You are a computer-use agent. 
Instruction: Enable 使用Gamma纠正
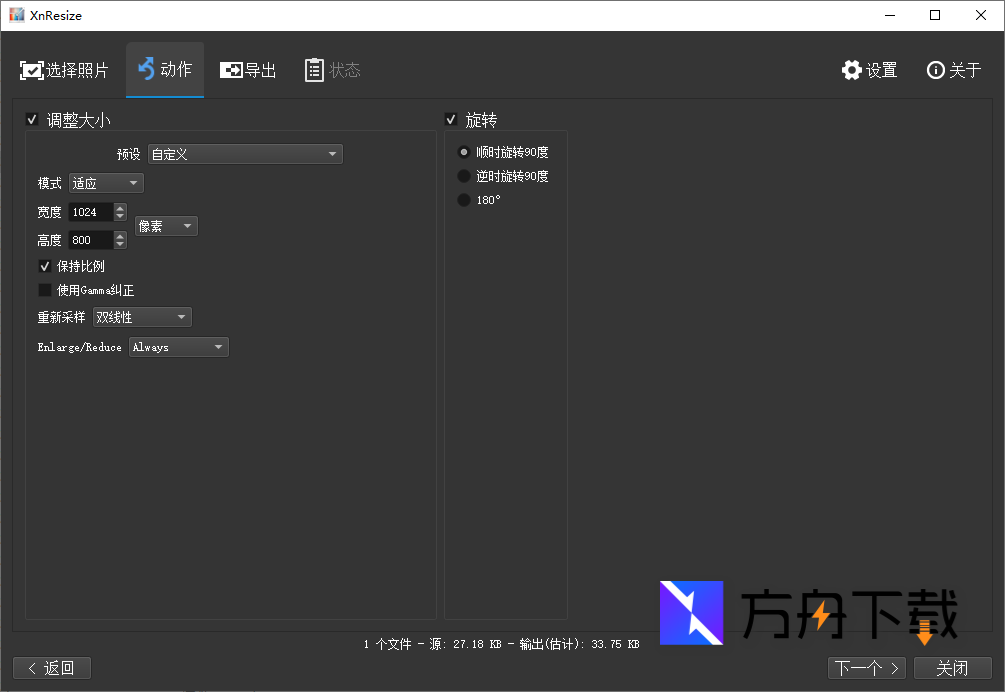(x=45, y=290)
